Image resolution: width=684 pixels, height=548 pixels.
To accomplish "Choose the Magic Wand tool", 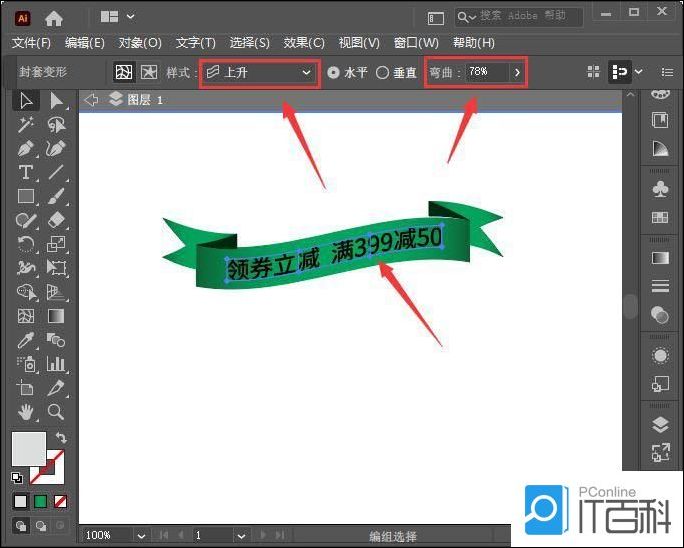I will tap(26, 125).
